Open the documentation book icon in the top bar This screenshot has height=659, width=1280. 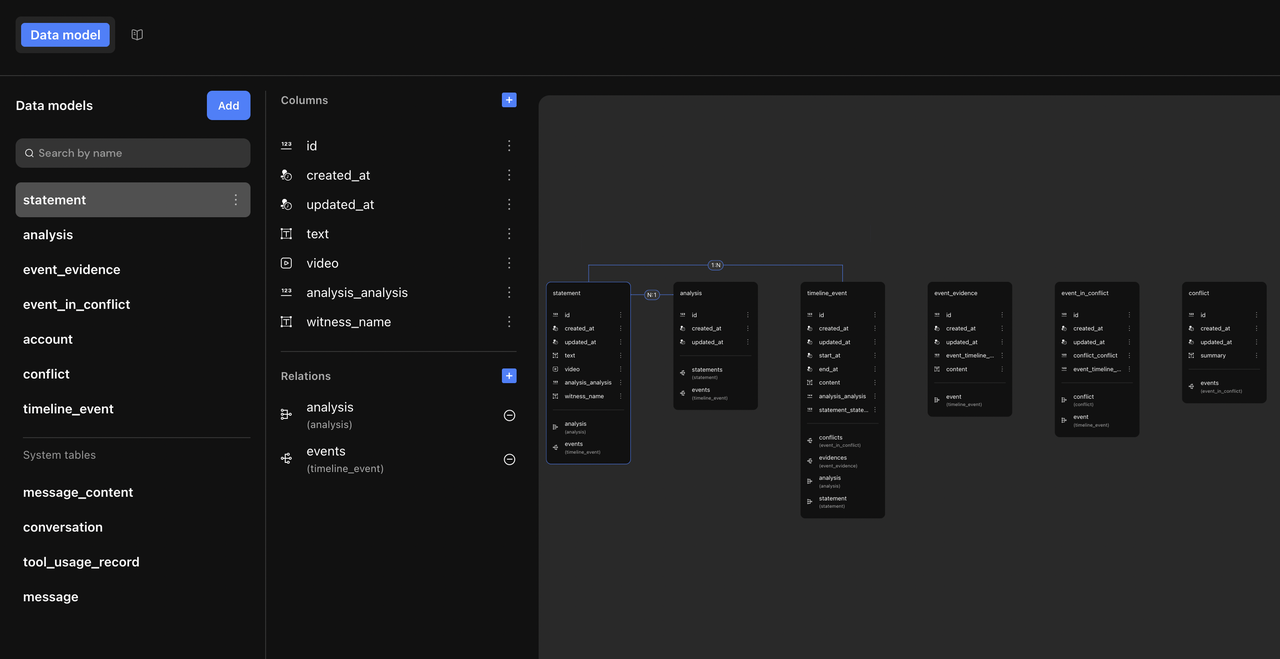pos(137,35)
